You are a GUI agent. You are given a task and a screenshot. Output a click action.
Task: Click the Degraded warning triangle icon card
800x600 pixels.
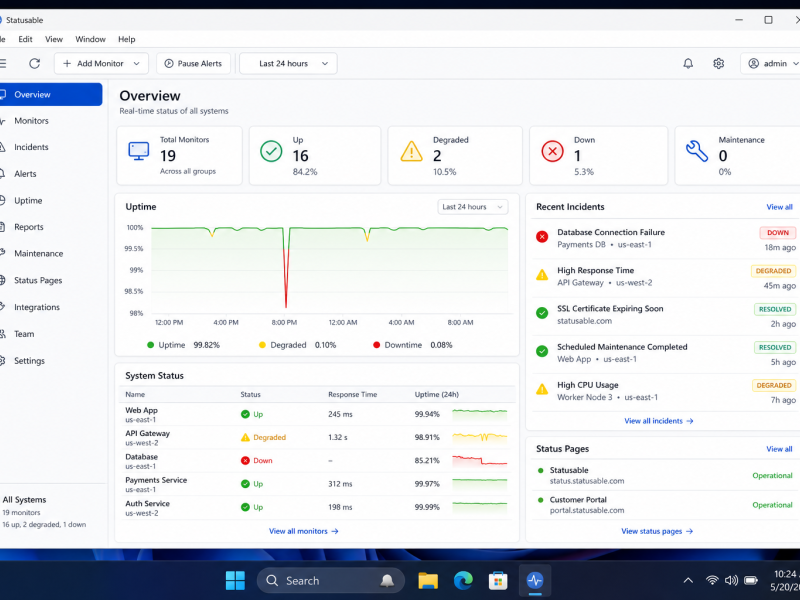[x=411, y=151]
